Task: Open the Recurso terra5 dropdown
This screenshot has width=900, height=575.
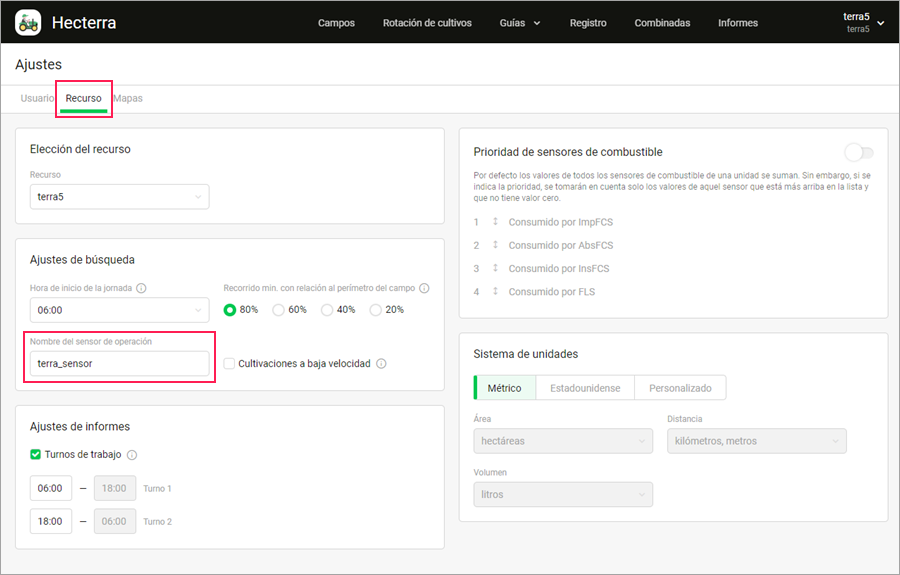Action: pos(119,197)
